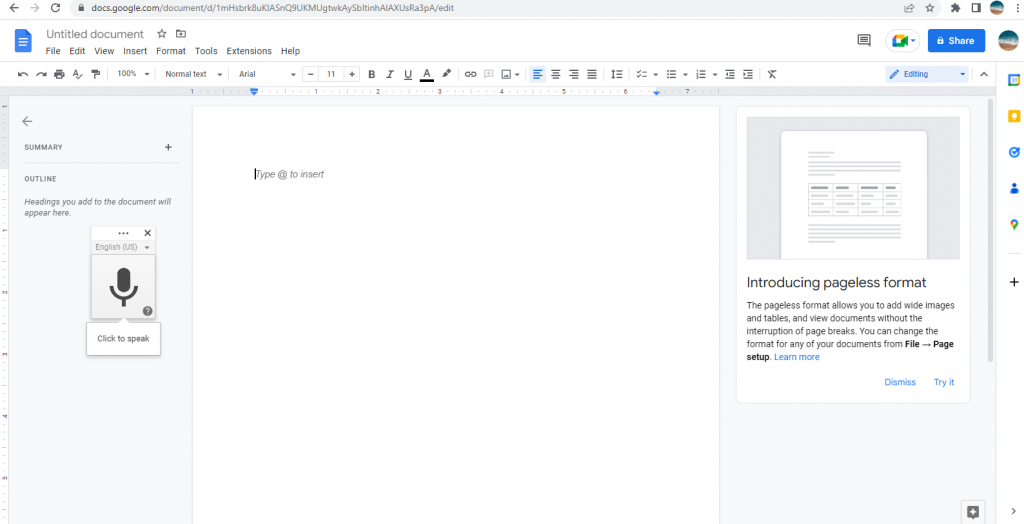Click the insert link icon
Viewport: 1024px width, 524px height.
click(470, 74)
